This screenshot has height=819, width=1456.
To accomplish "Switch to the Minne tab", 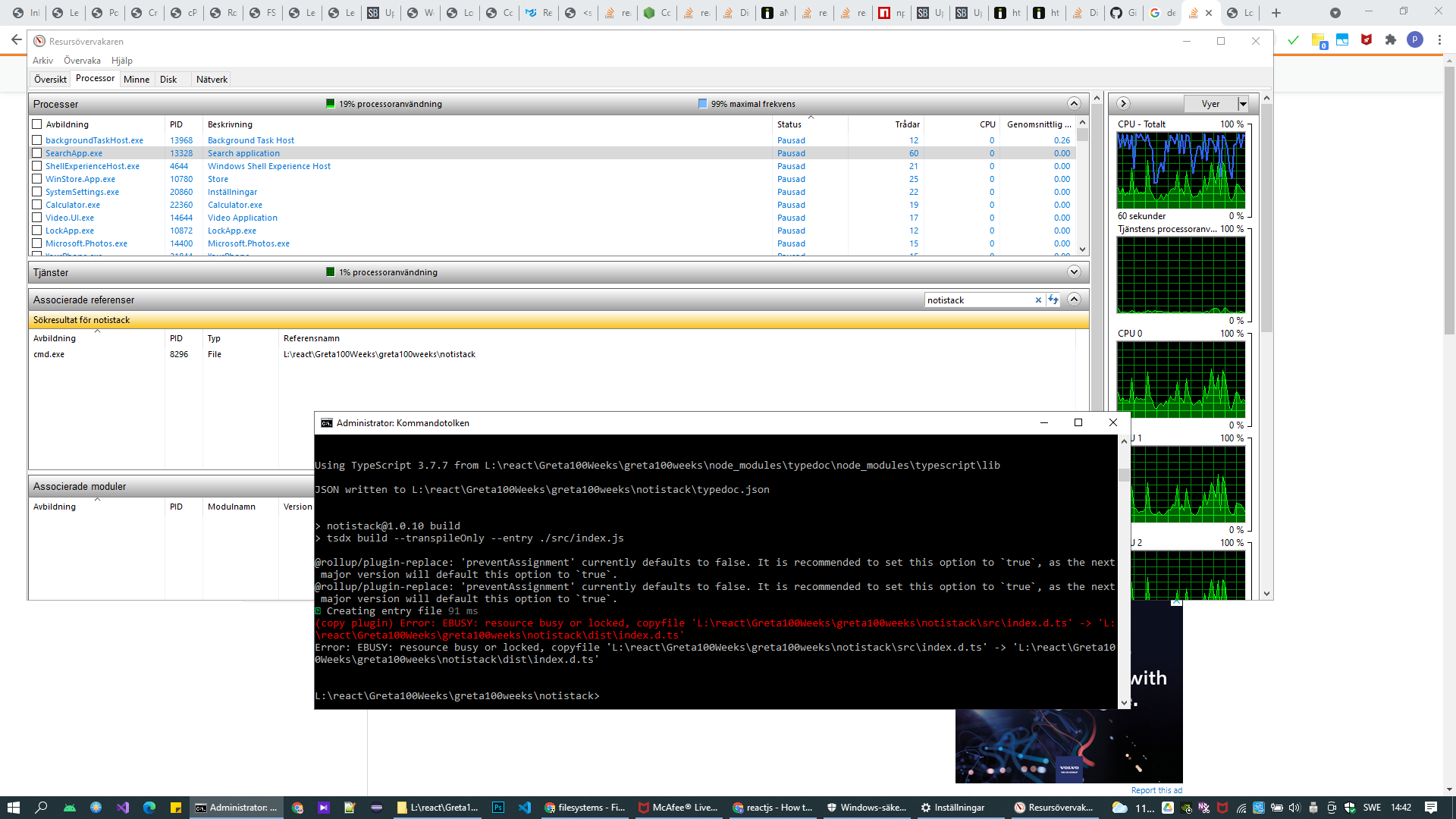I will coord(136,80).
